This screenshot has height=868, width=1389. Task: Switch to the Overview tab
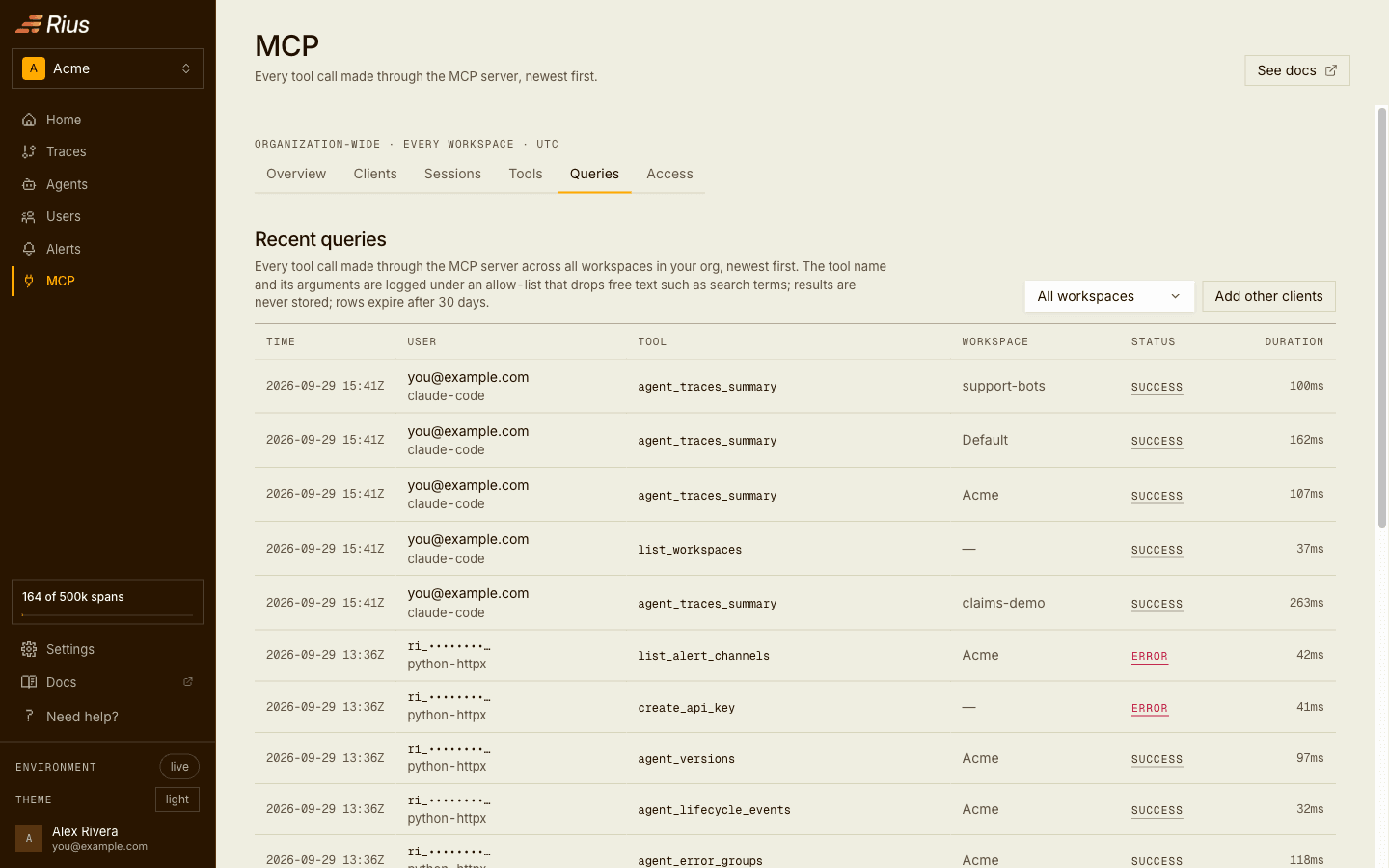coord(296,175)
